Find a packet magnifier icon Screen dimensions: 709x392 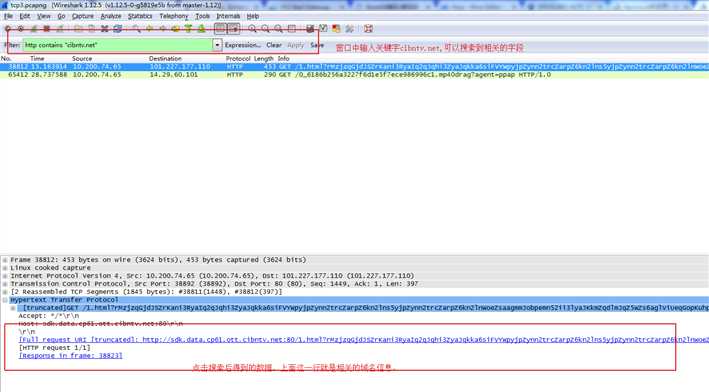(x=136, y=28)
